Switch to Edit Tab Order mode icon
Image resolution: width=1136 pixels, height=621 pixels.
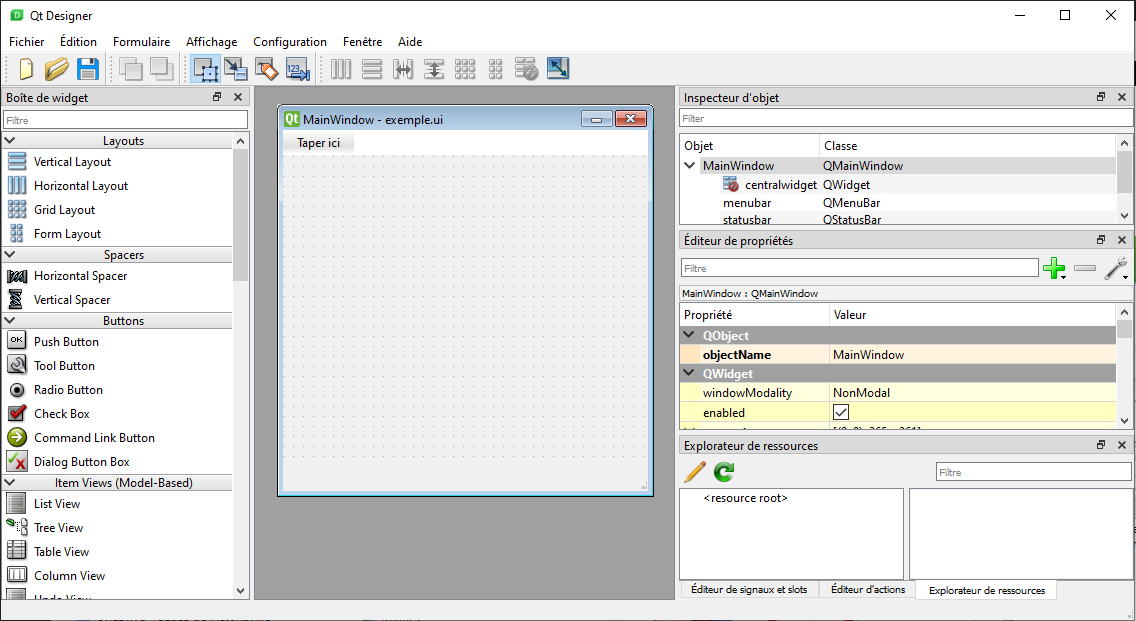[298, 69]
